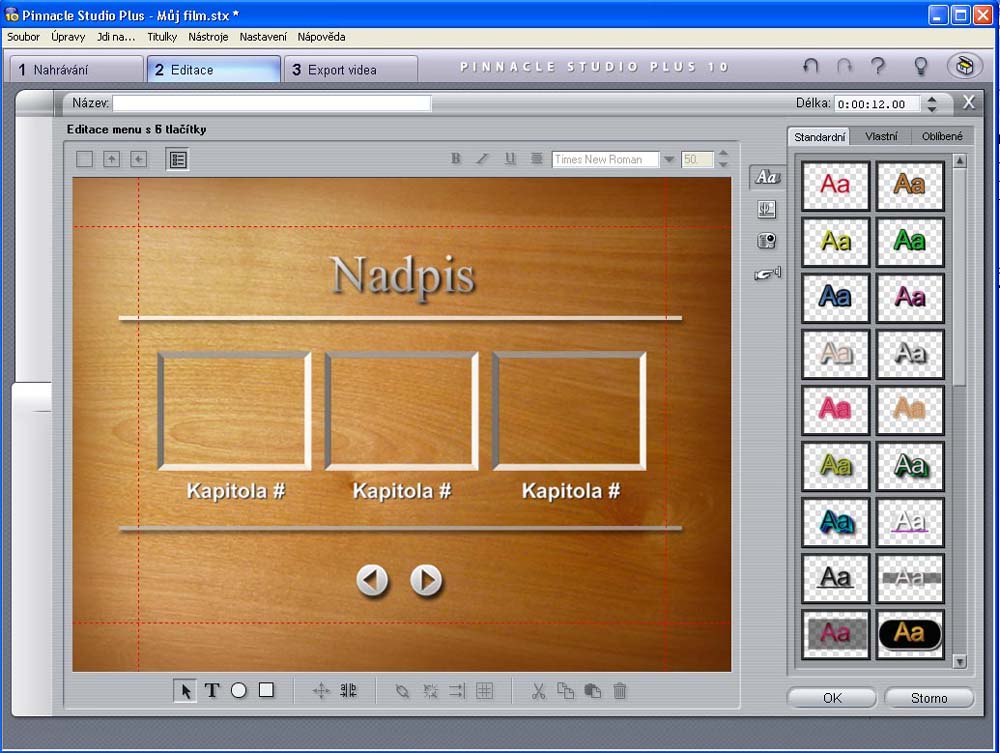Open the Times New Roman font dropdown
The height and width of the screenshot is (753, 1000).
point(668,160)
